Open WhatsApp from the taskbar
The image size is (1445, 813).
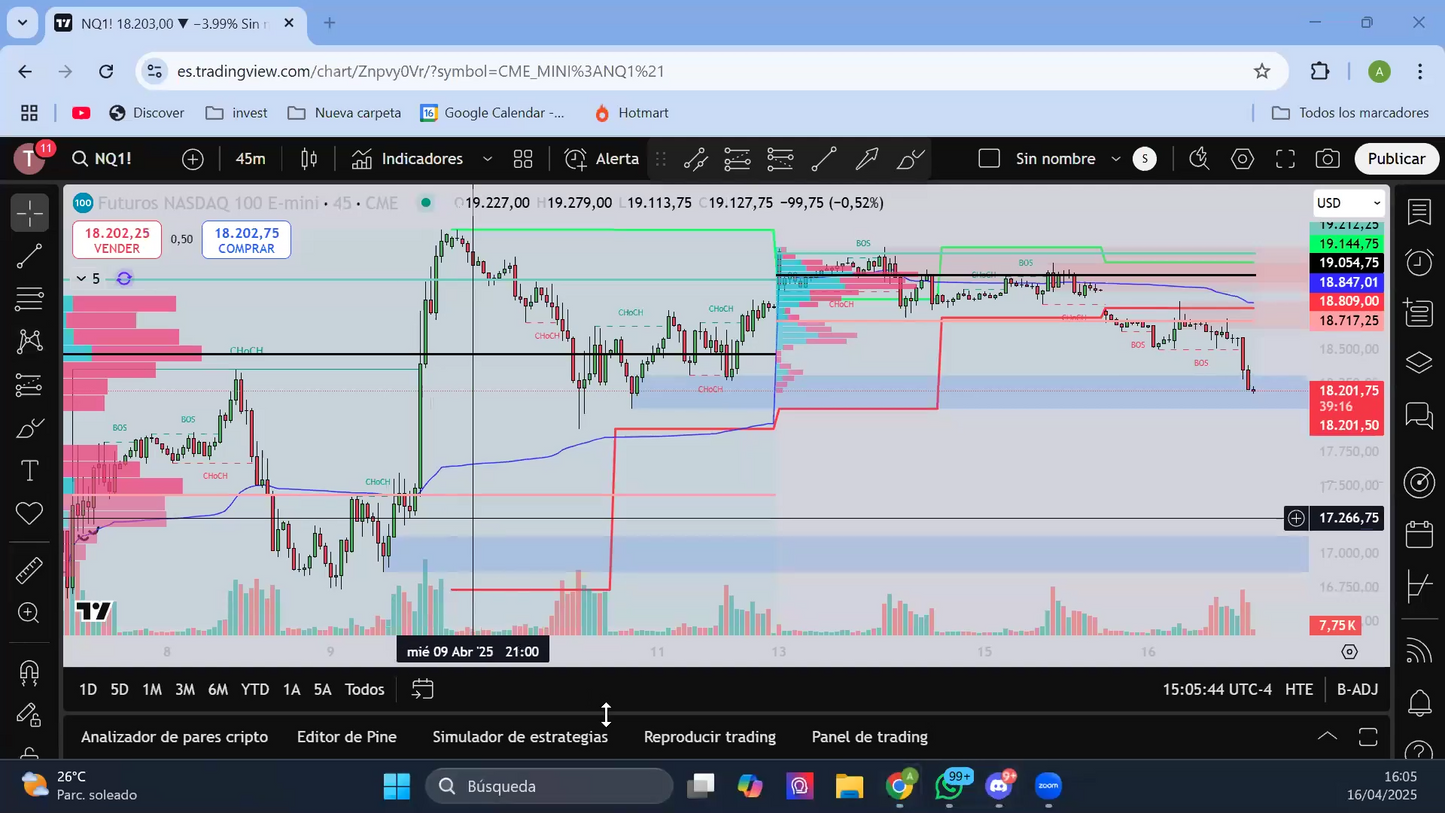tap(950, 786)
